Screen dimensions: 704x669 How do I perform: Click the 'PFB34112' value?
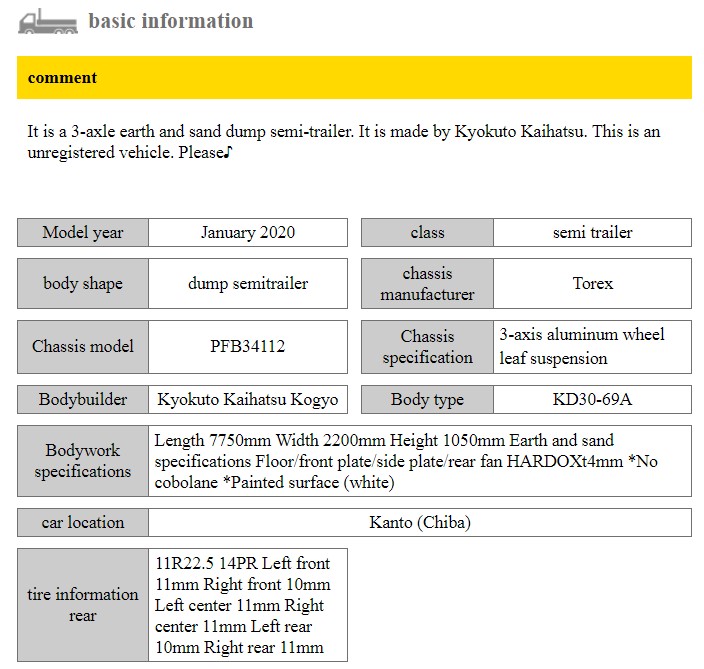(x=248, y=347)
